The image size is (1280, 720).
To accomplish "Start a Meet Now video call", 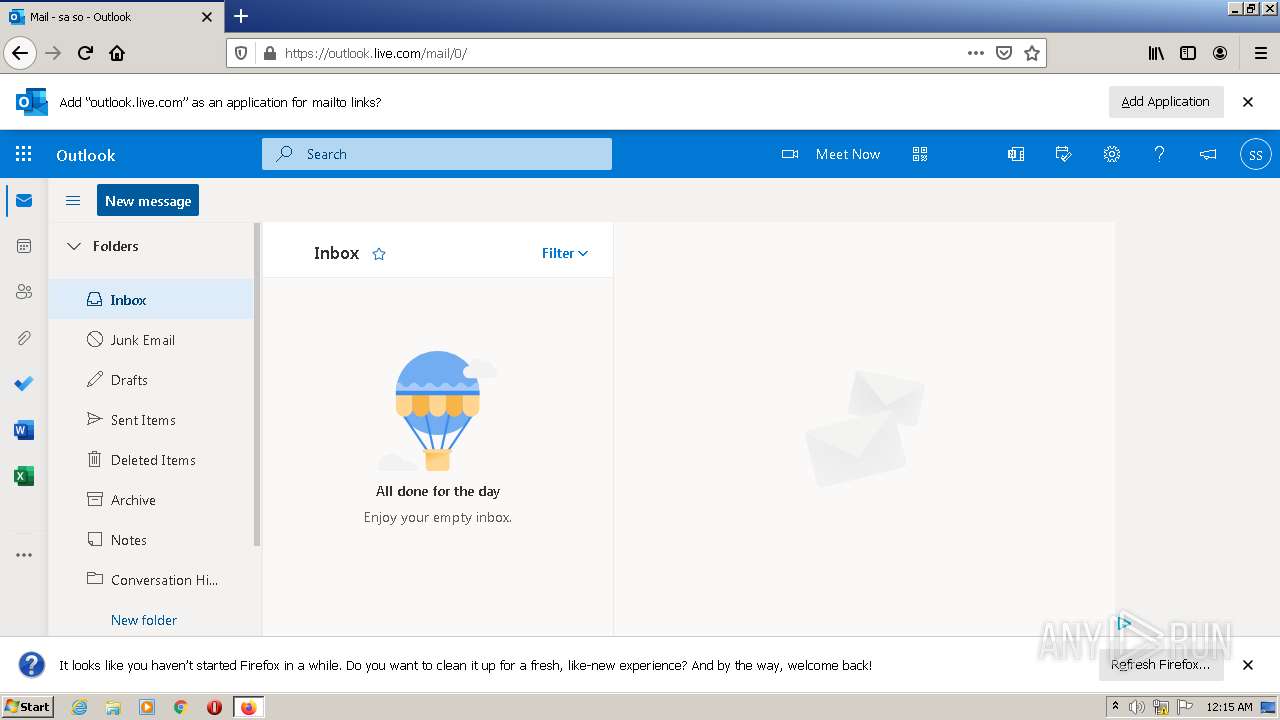I will pos(831,154).
